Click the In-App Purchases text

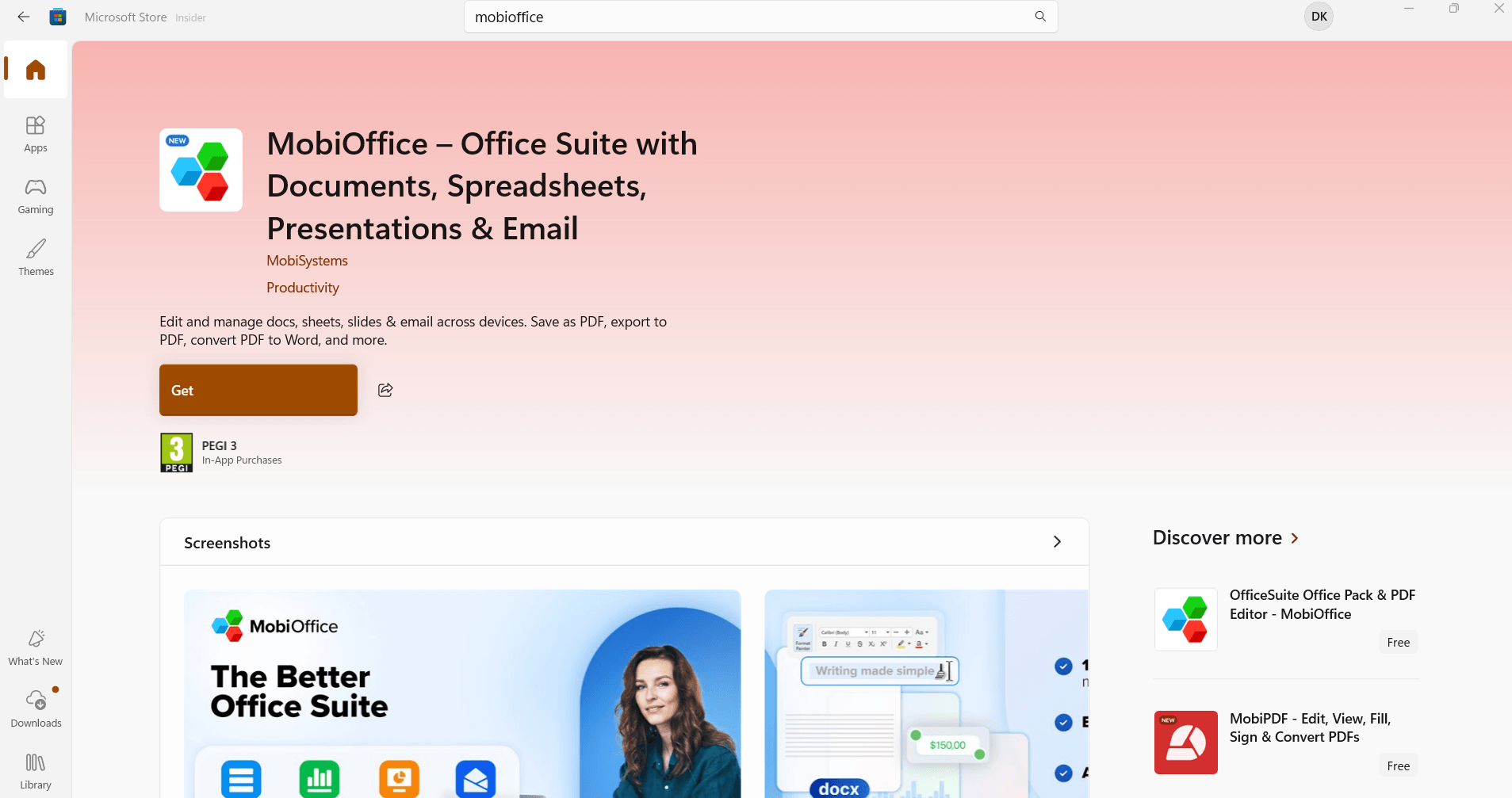(242, 460)
